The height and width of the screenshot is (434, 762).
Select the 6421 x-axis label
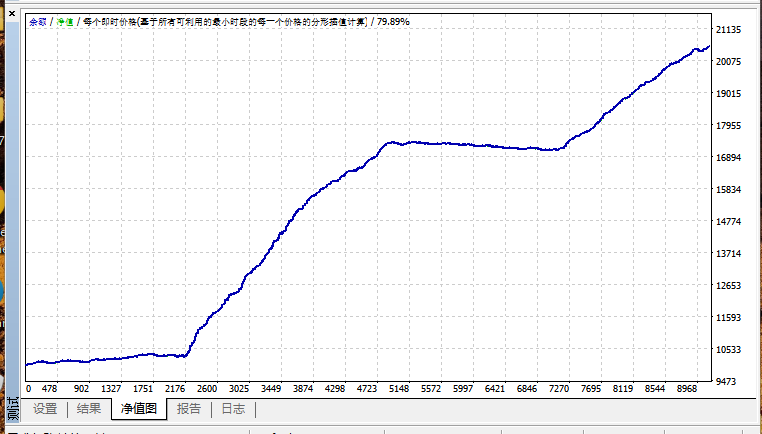click(495, 389)
